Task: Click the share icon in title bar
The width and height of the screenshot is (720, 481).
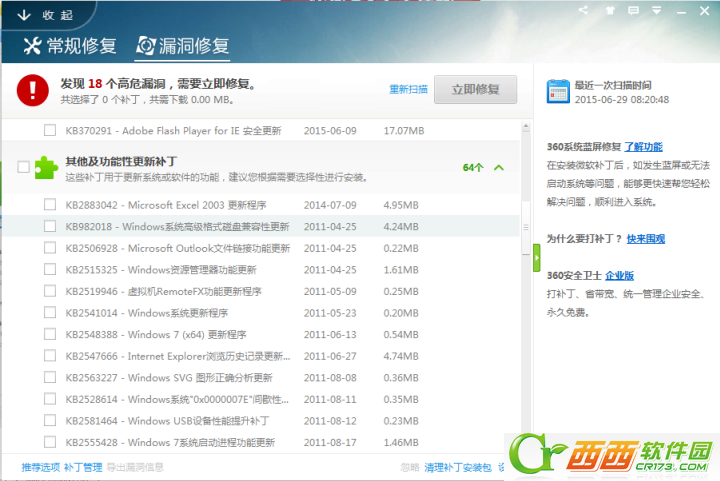Action: tap(583, 10)
